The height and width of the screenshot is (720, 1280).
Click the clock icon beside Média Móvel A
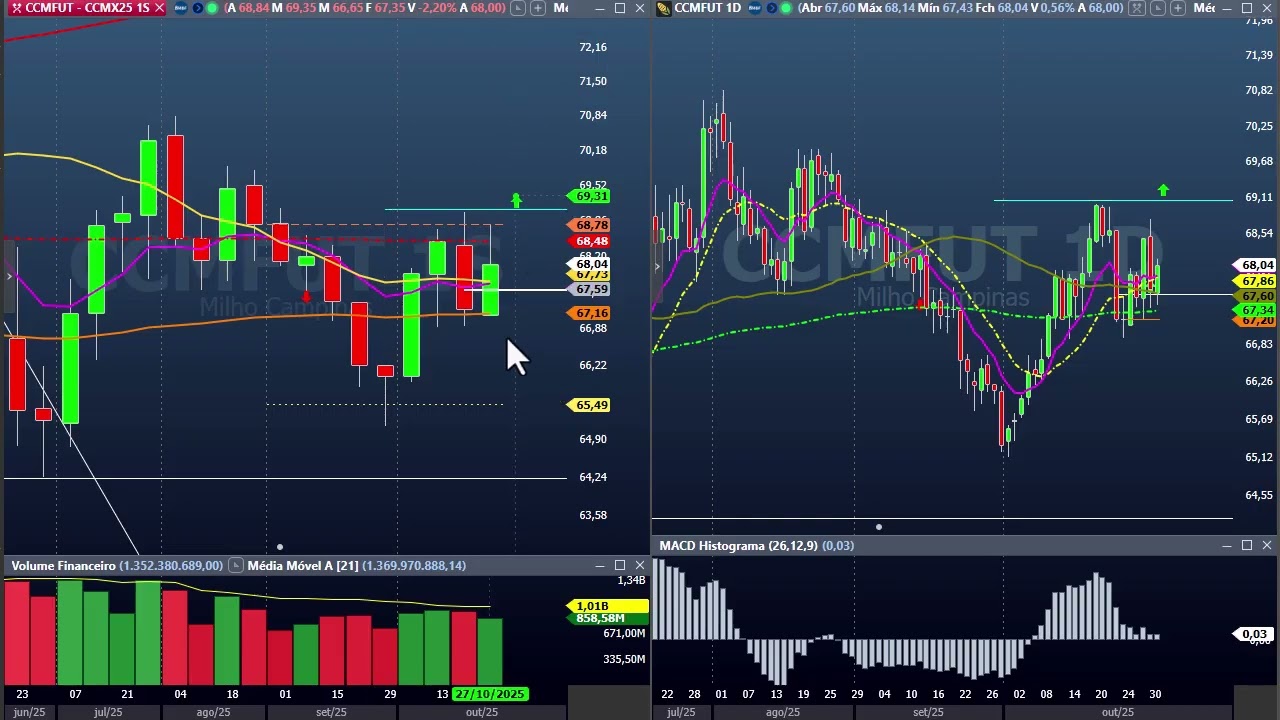click(x=235, y=566)
